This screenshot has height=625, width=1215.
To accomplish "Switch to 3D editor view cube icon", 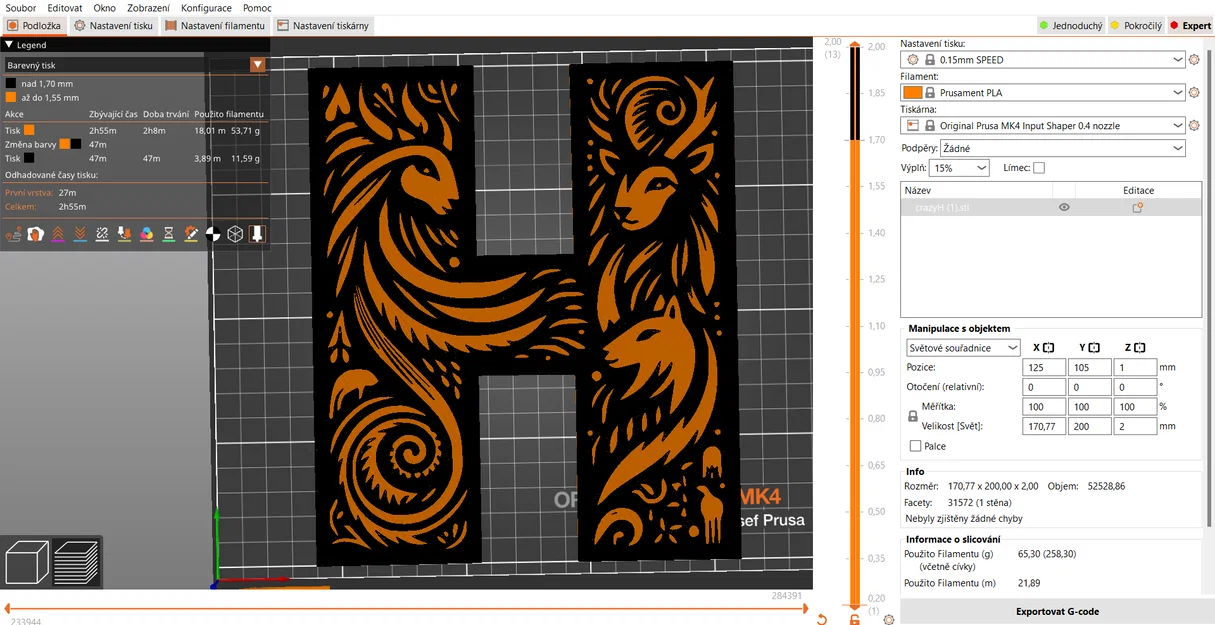I will pos(27,562).
